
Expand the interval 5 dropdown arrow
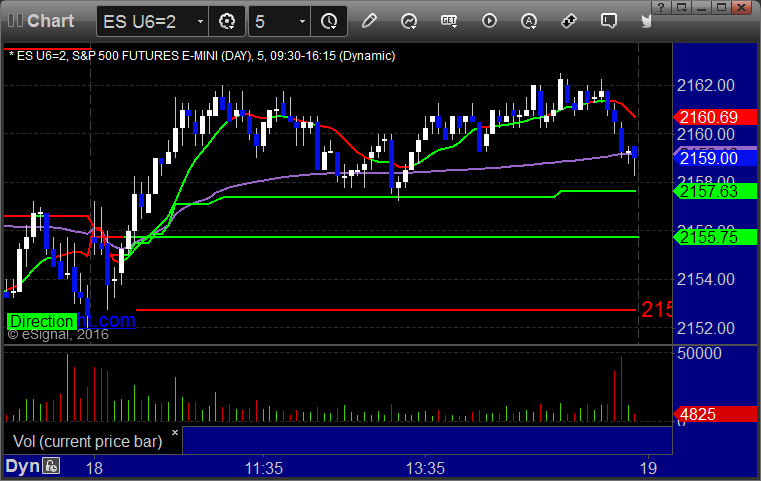302,22
